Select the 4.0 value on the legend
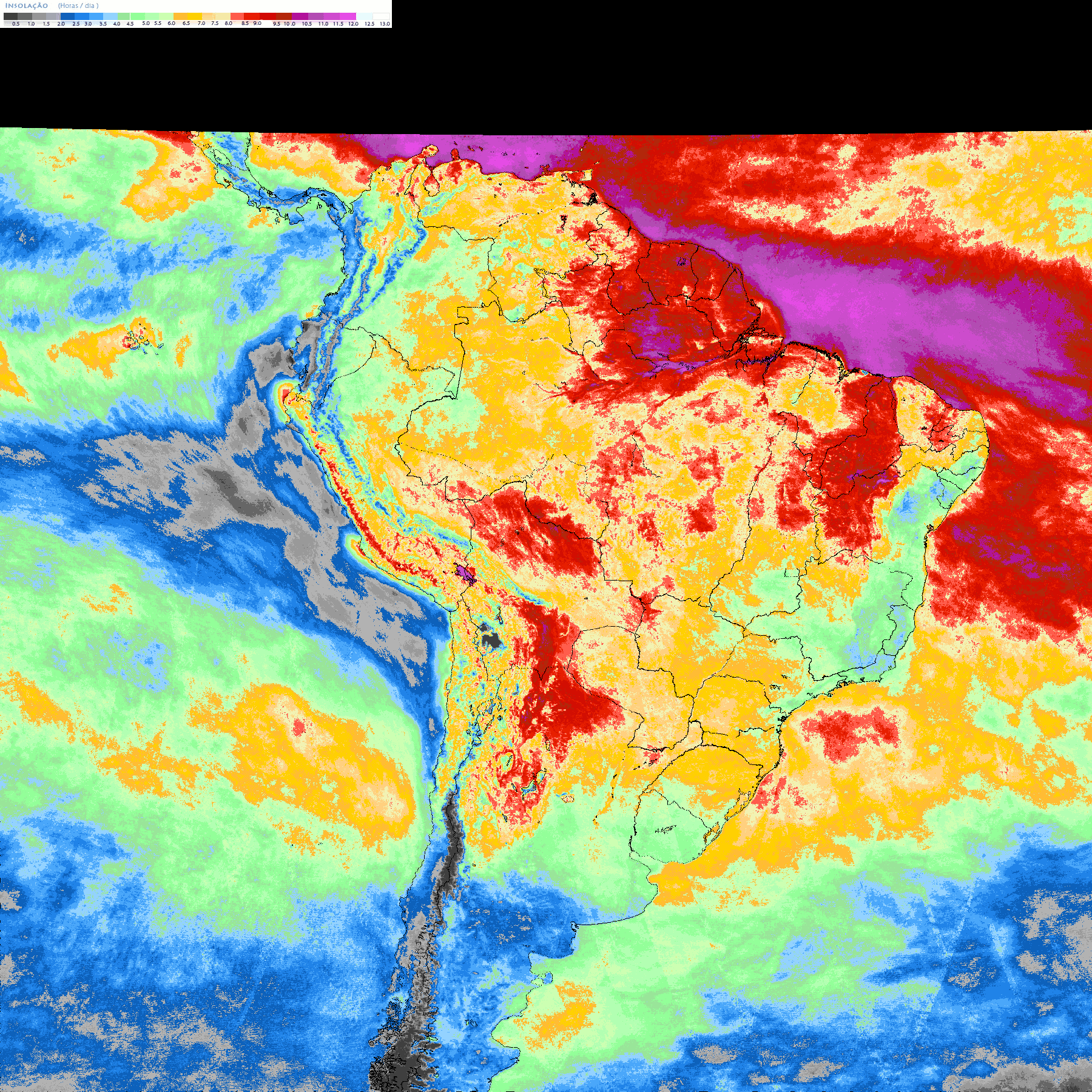1092x1092 pixels. tap(116, 24)
